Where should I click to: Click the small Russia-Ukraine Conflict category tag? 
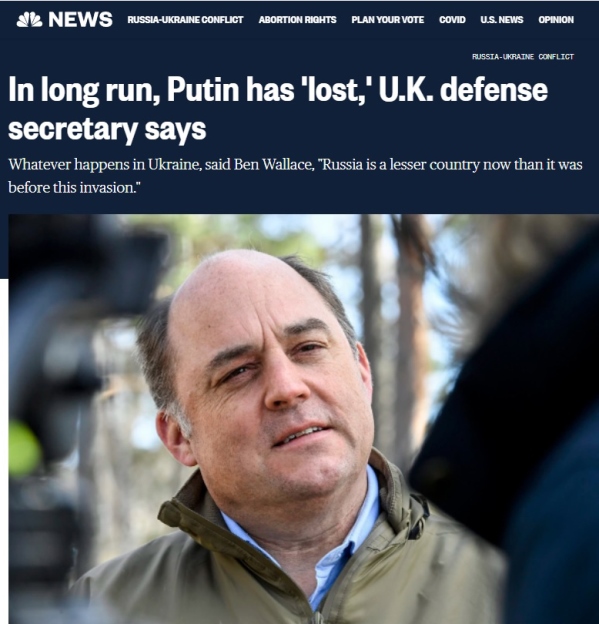(x=523, y=57)
